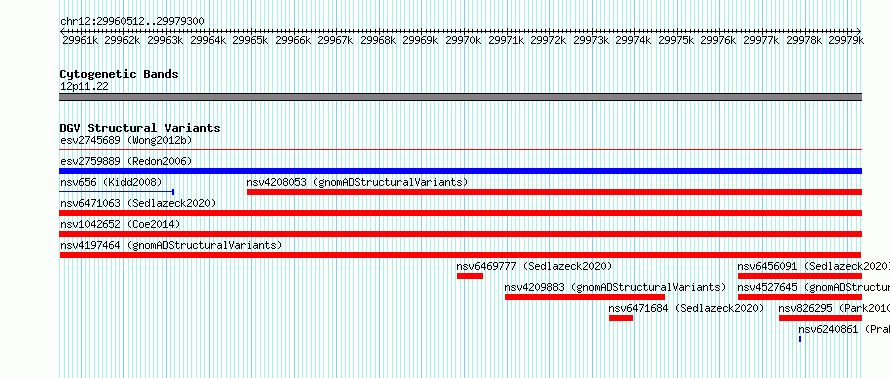Click the nsv6471684 (Sedlazeck2020) label
The height and width of the screenshot is (378, 890).
coord(686,308)
